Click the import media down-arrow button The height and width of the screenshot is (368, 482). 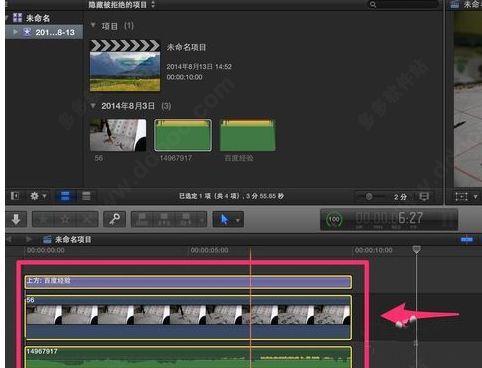[x=16, y=219]
